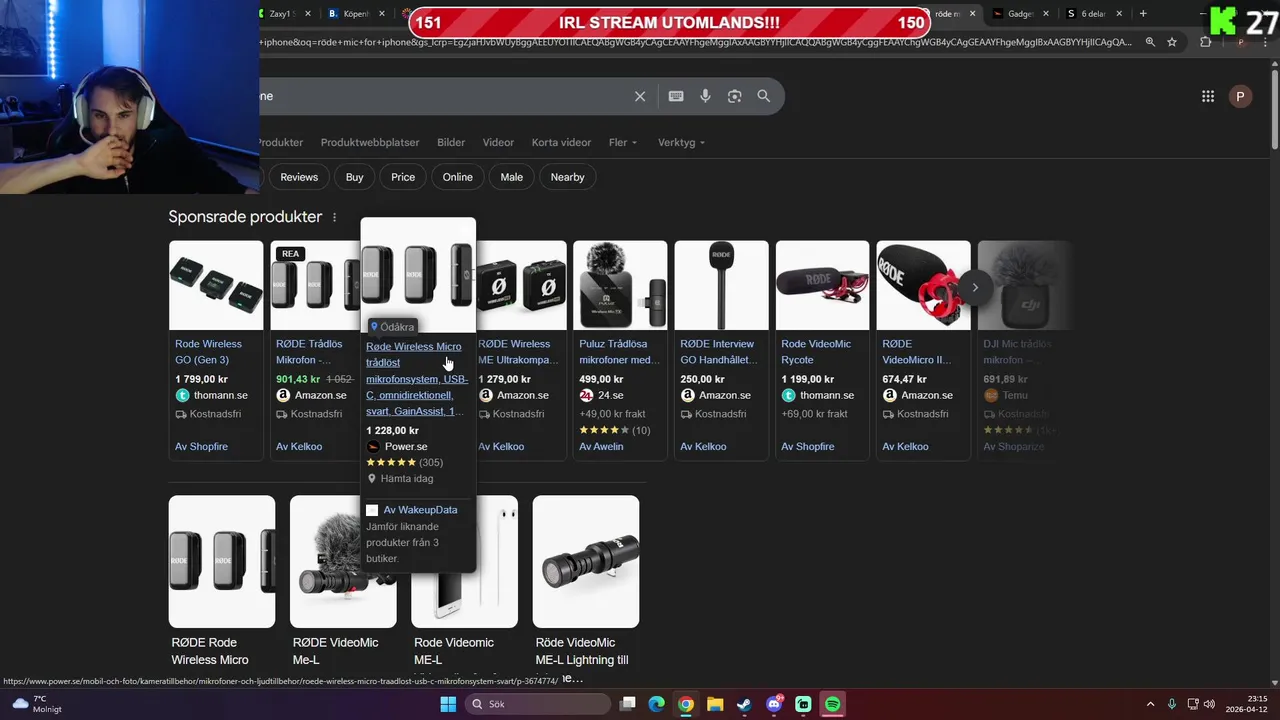Click the Av Shopfire link under VideoMic Rycote
This screenshot has width=1280, height=720.
tap(808, 446)
